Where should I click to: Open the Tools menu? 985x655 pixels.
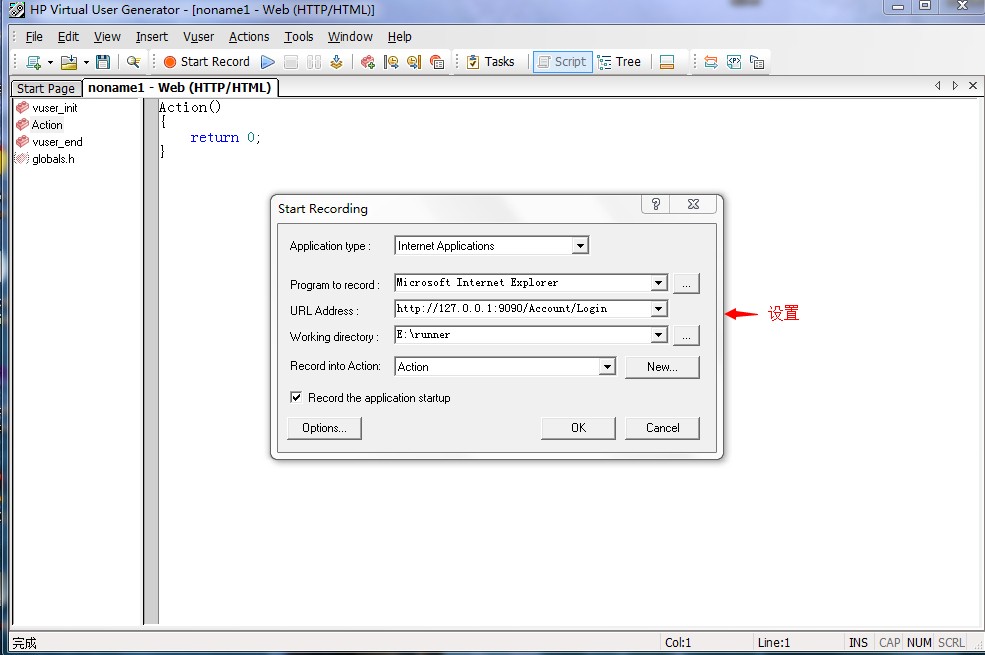tap(298, 37)
